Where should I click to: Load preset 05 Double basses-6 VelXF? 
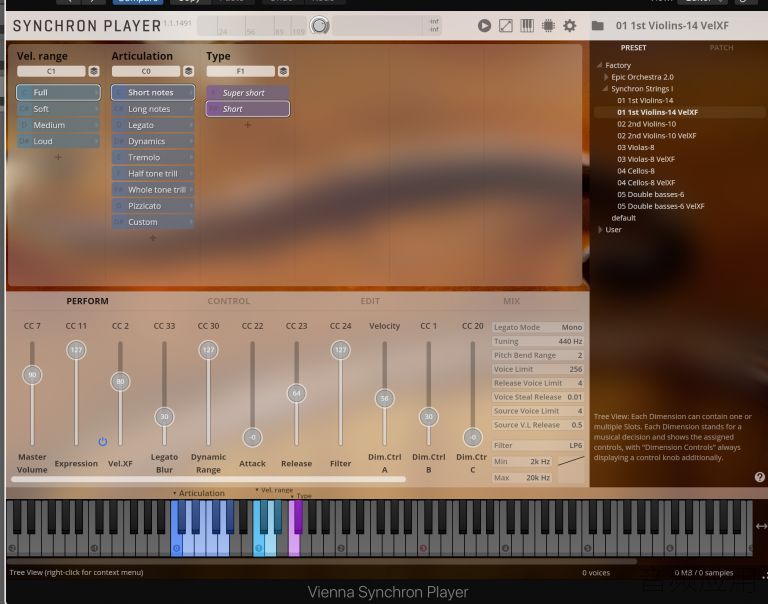point(660,206)
